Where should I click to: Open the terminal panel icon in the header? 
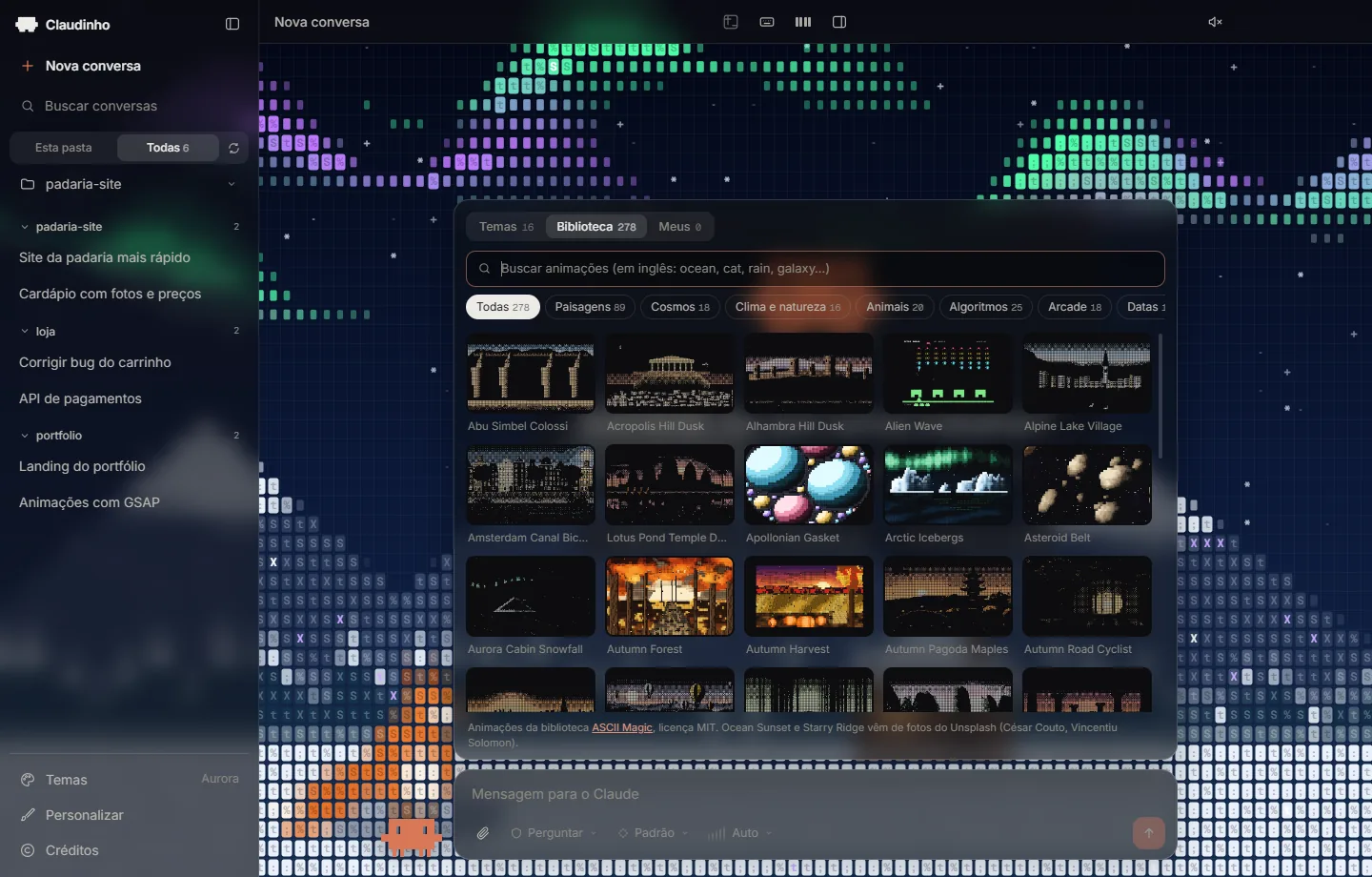pyautogui.click(x=731, y=22)
